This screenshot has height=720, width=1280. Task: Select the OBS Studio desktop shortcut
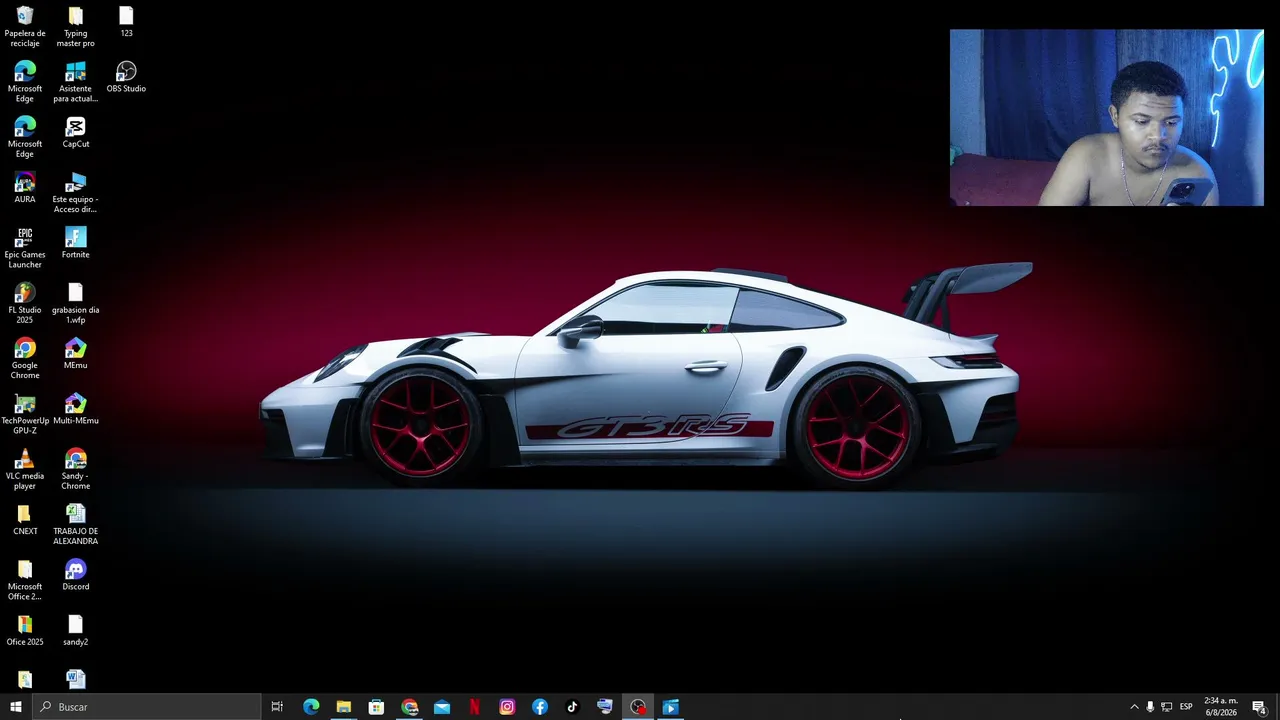(x=126, y=77)
